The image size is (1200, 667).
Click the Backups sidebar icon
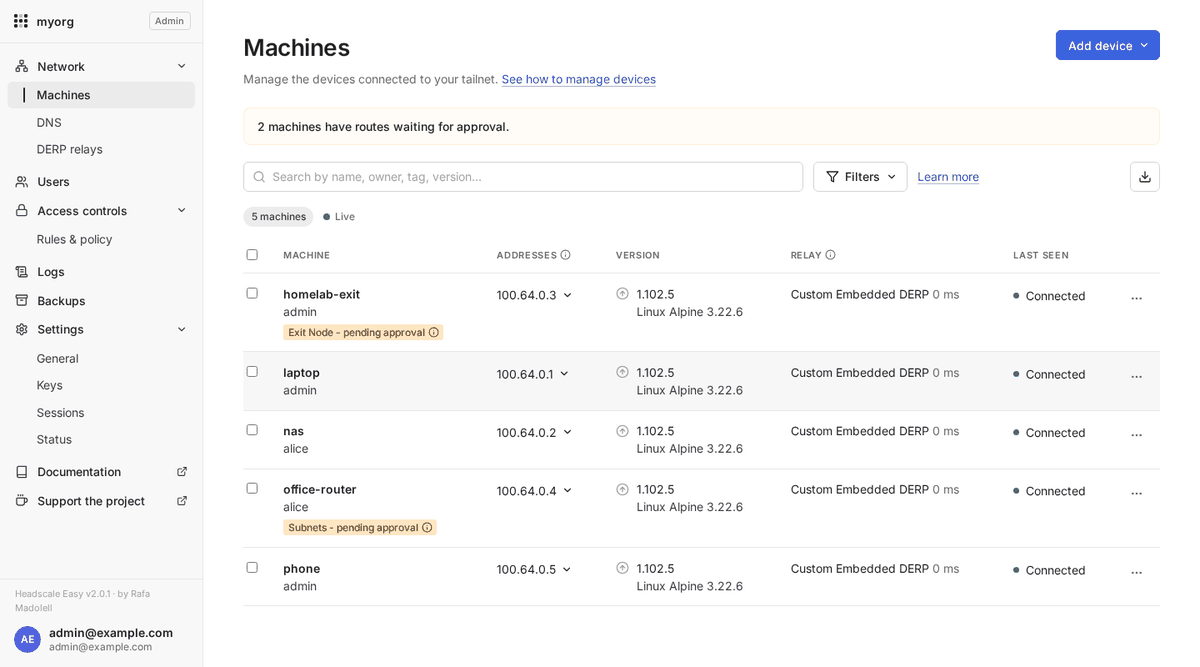click(22, 301)
